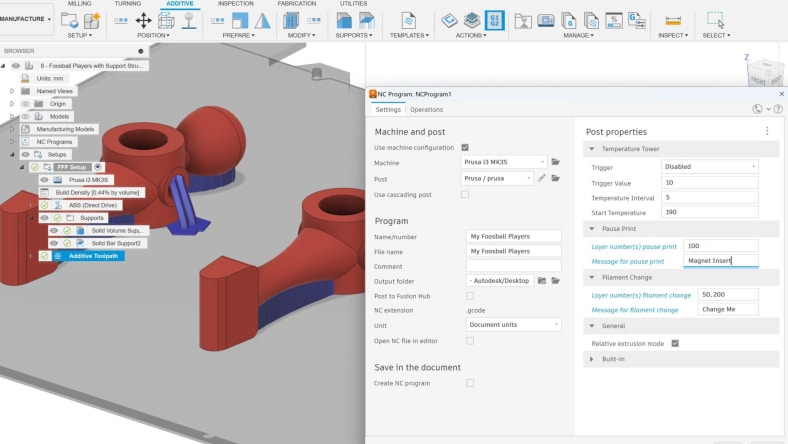The width and height of the screenshot is (788, 444).
Task: Open the Unit dropdown showing Document units
Action: pos(513,324)
